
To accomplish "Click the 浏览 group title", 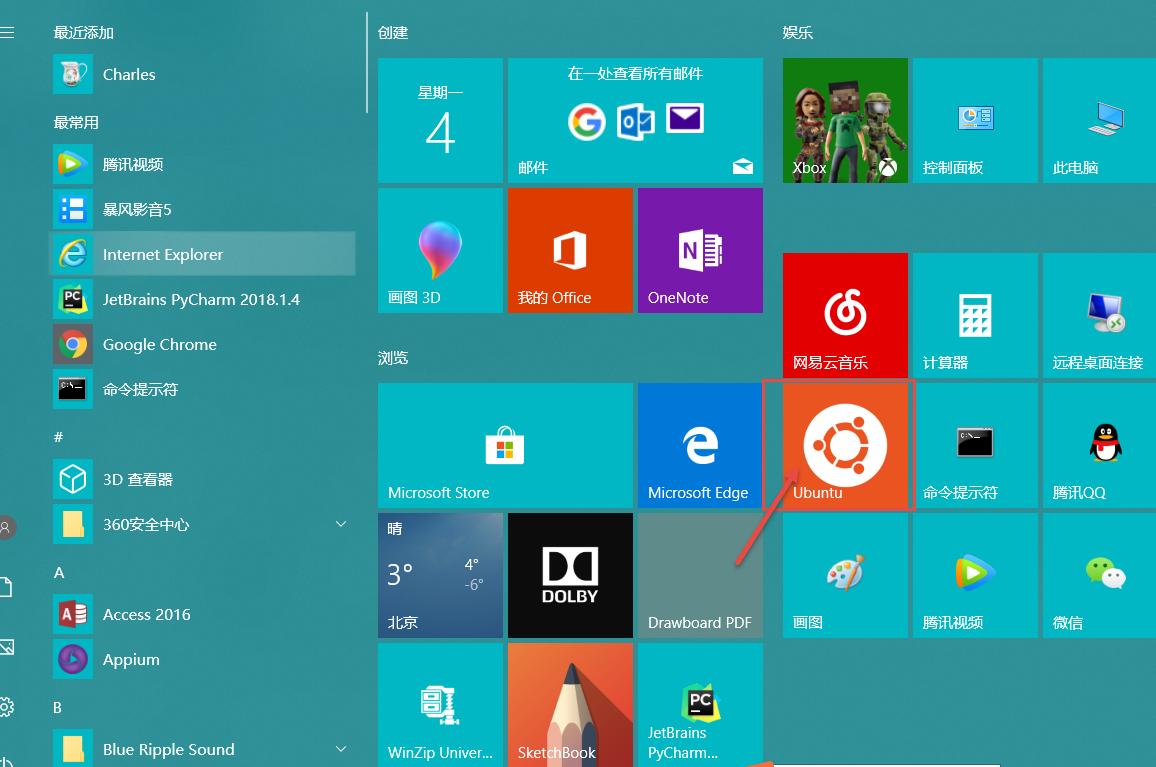I will pos(393,358).
